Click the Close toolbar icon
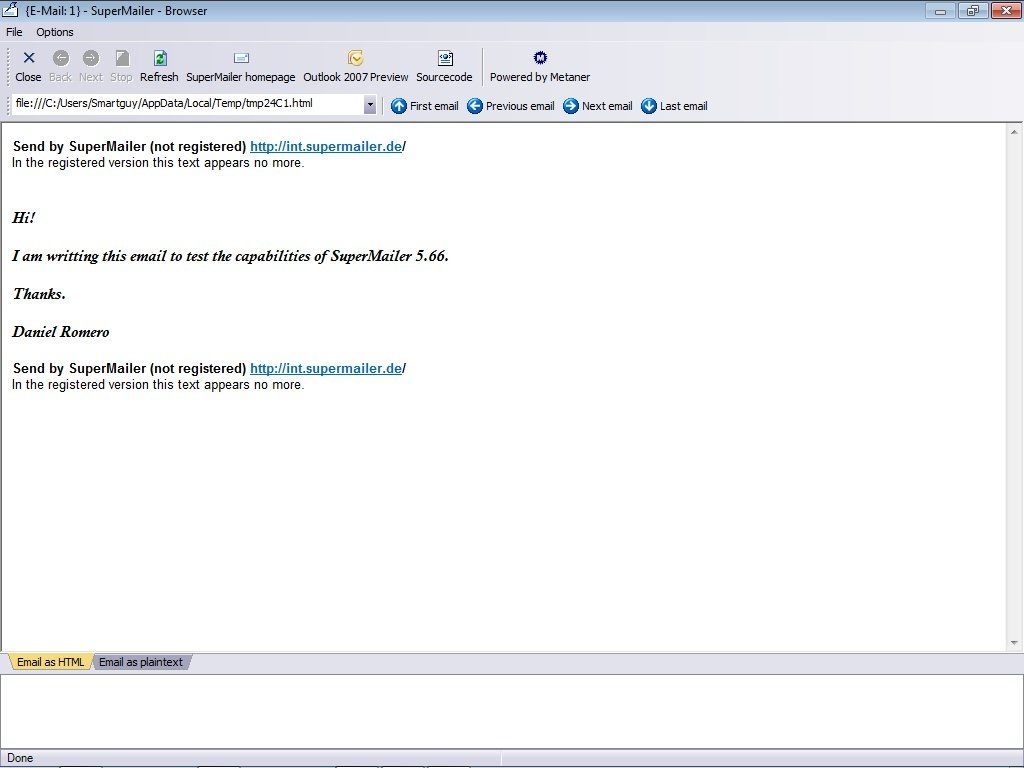This screenshot has height=768, width=1024. click(x=29, y=58)
